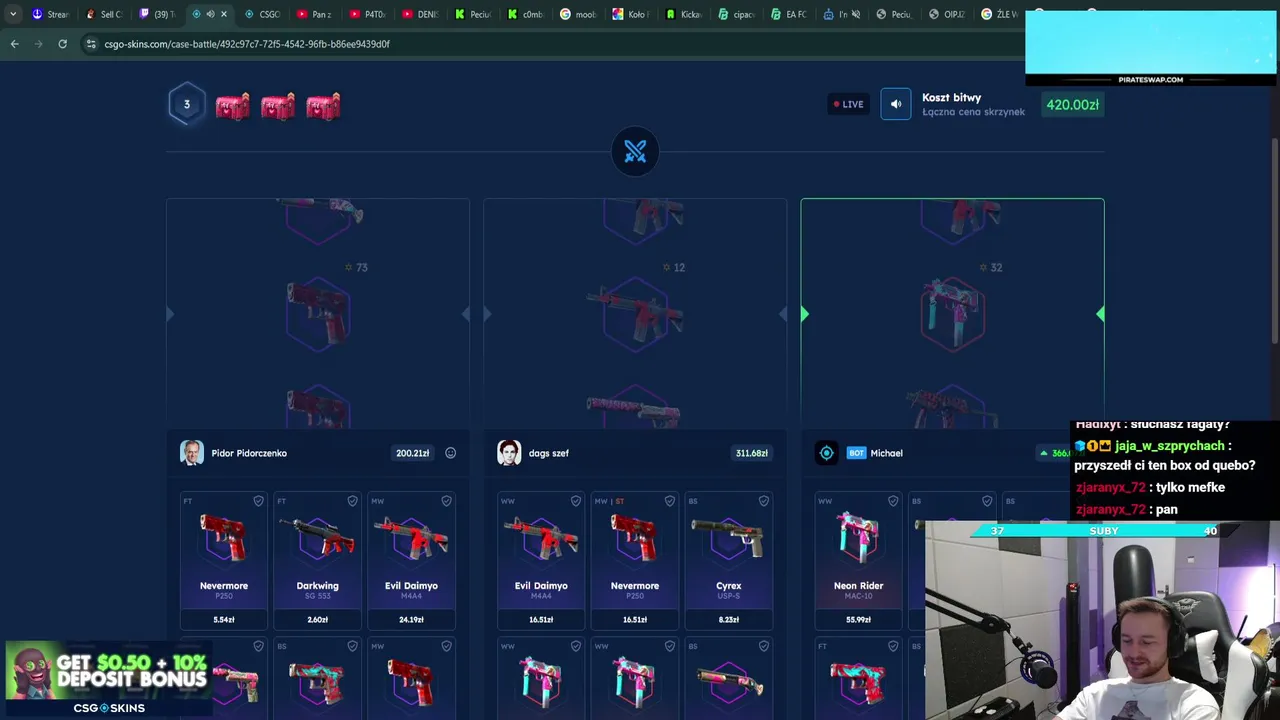The height and width of the screenshot is (720, 1280).
Task: Open the Twitch (39) browser tab
Action: [x=157, y=14]
